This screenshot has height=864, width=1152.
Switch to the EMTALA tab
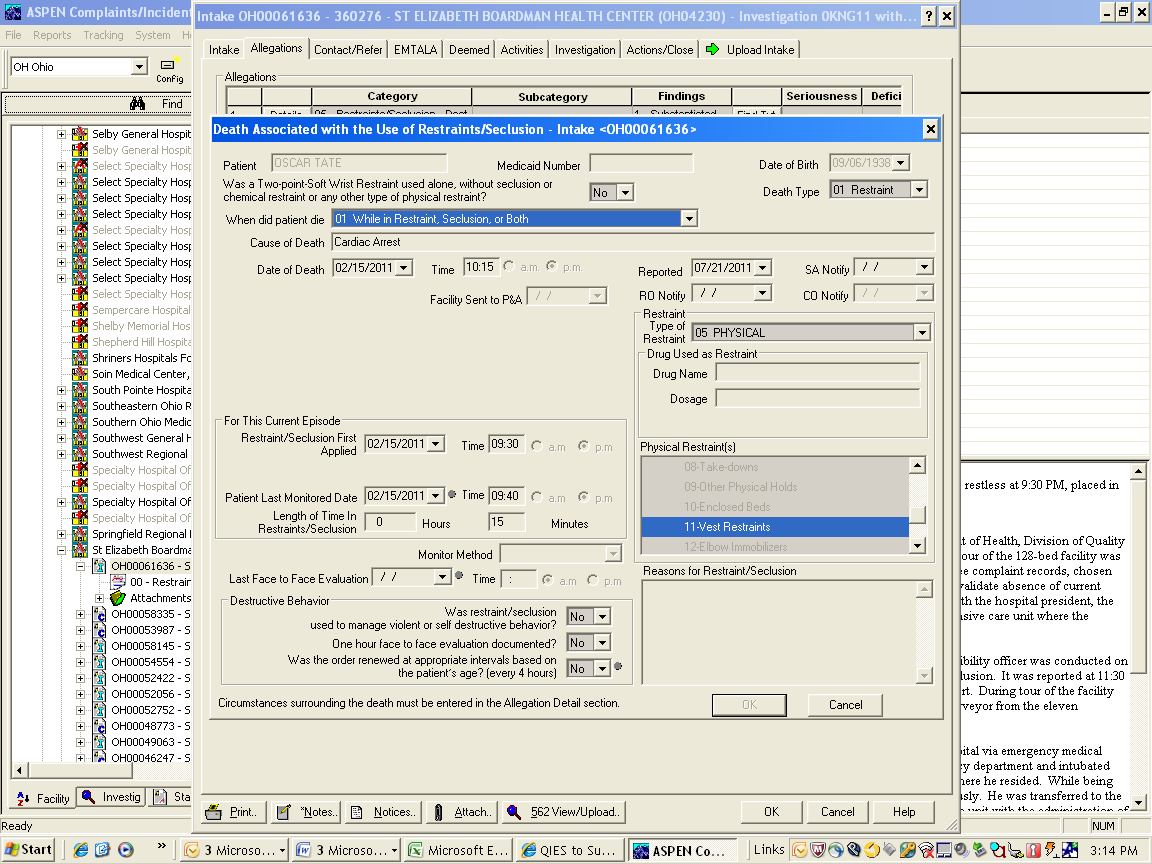[415, 50]
